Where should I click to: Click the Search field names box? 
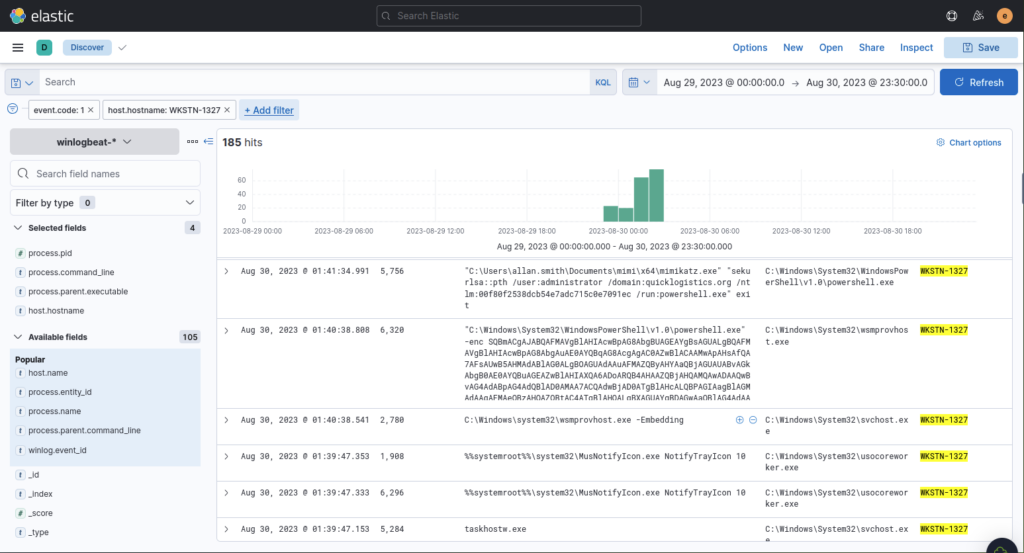[x=105, y=174]
